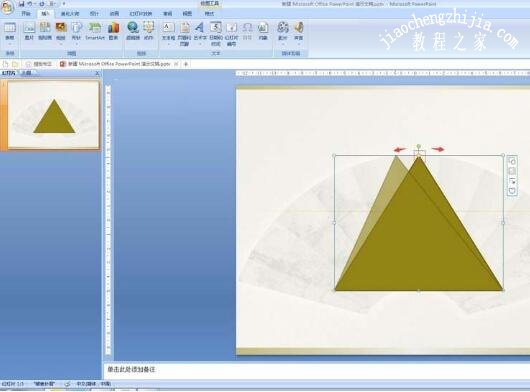The width and height of the screenshot is (530, 392).
Task: Click the 文本框 (Text Box) icon
Action: (x=168, y=28)
